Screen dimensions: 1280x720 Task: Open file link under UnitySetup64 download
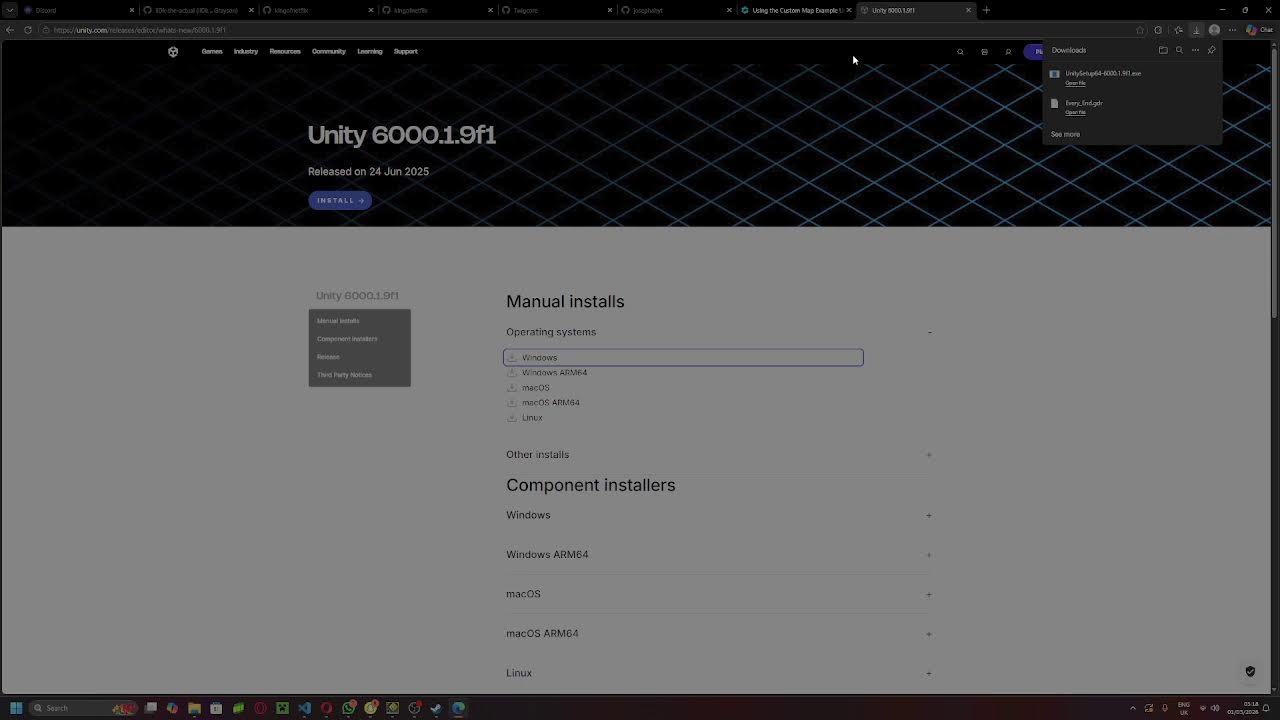(1075, 83)
